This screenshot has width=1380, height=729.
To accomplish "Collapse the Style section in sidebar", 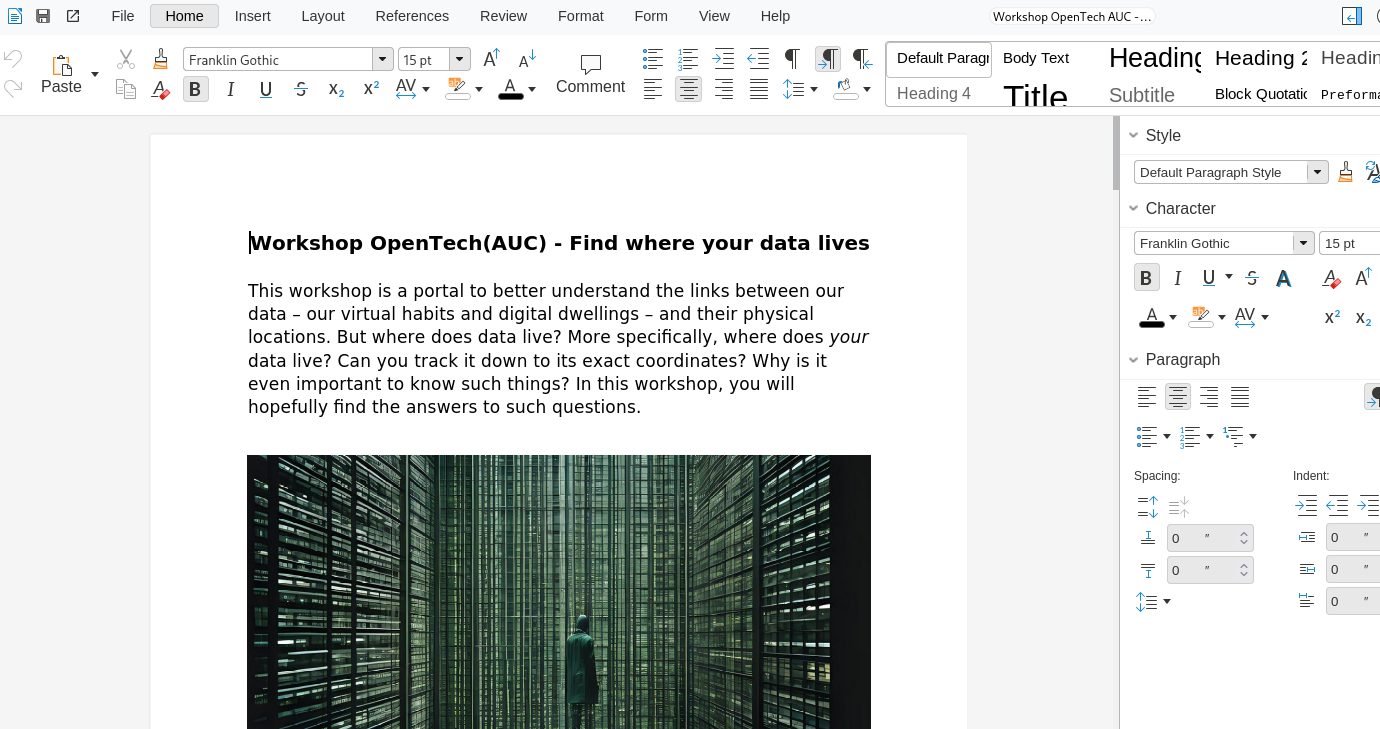I will tap(1134, 135).
